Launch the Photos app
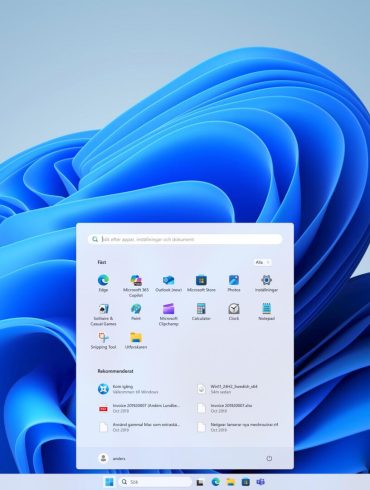Viewport: 370px width, 490px height. (234, 283)
